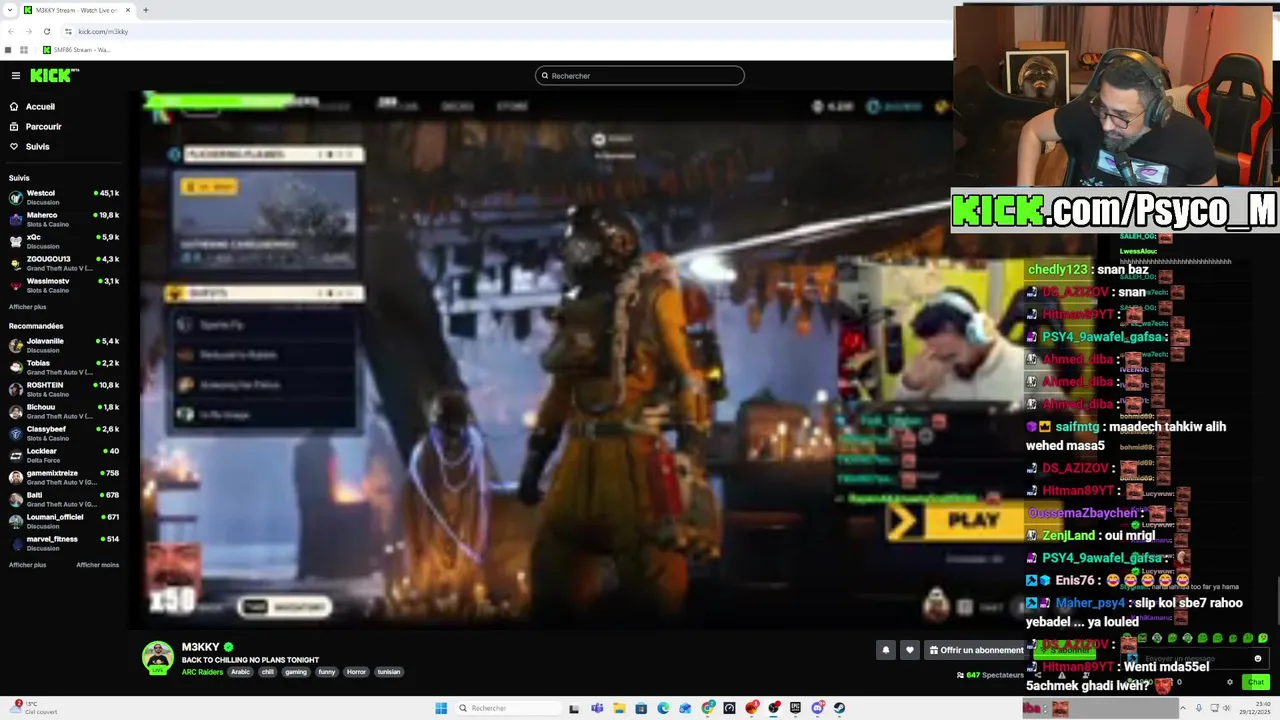The height and width of the screenshot is (720, 1280).
Task: Collapse recommended list with Afficher moins
Action: pyautogui.click(x=97, y=565)
